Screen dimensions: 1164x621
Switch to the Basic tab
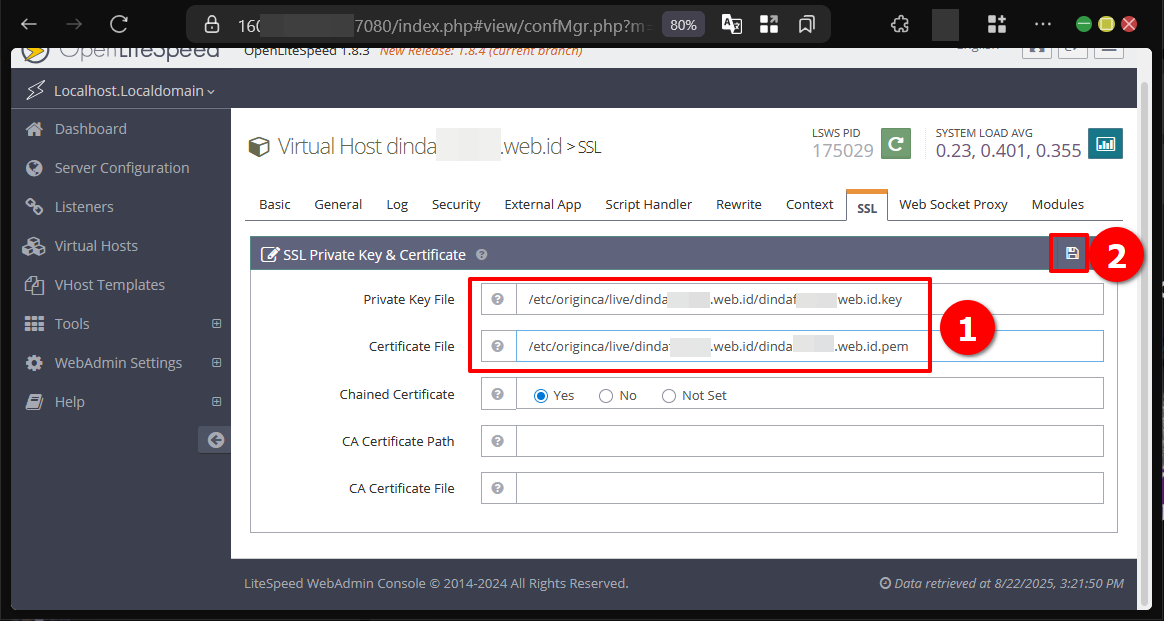(x=275, y=204)
